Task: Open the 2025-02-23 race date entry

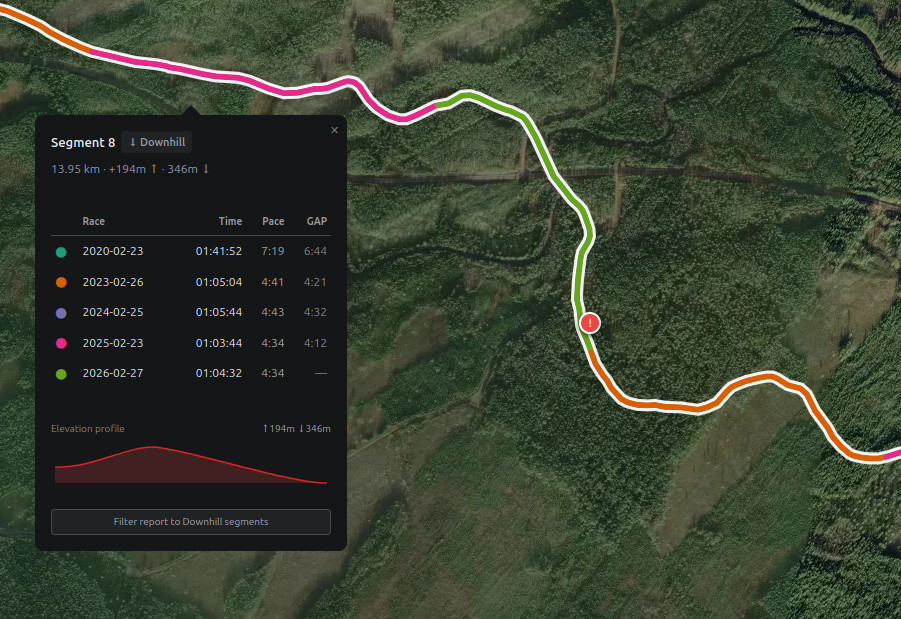Action: 113,343
